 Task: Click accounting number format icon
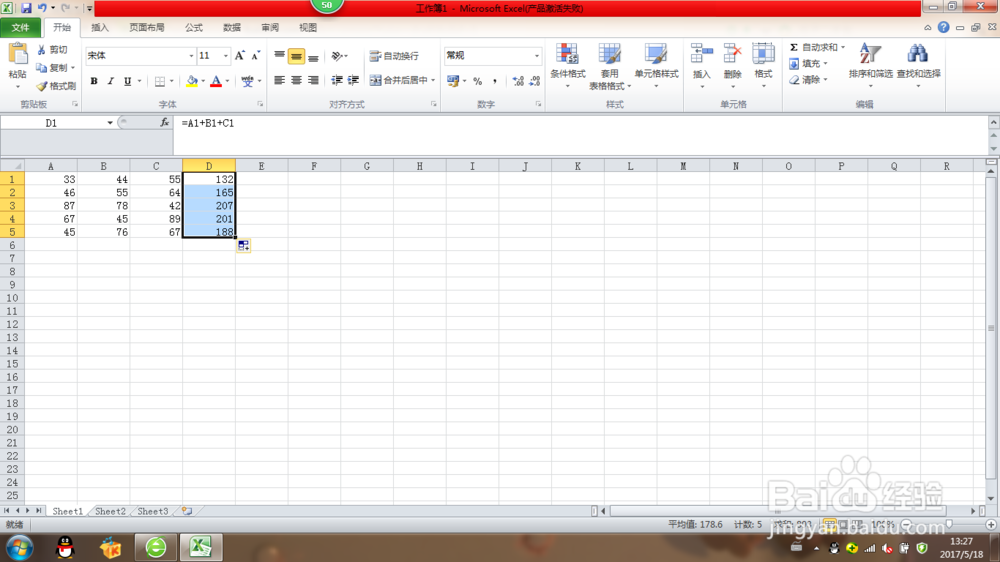453,81
